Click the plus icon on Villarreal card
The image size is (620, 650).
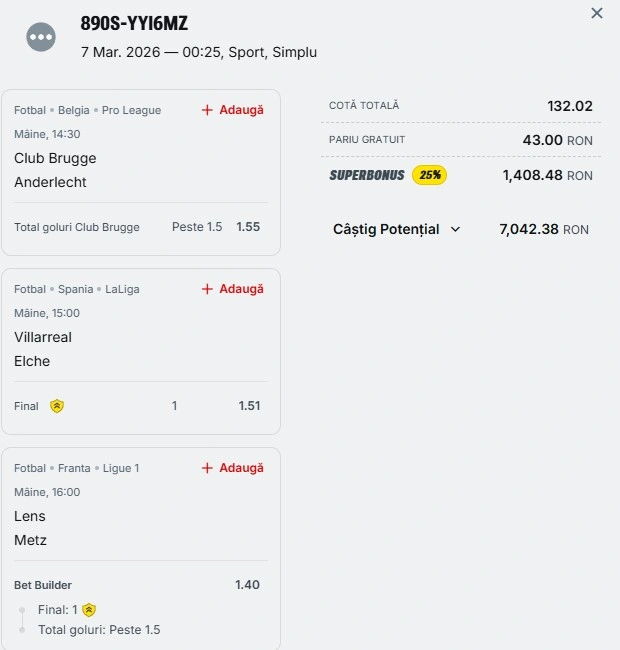point(208,289)
